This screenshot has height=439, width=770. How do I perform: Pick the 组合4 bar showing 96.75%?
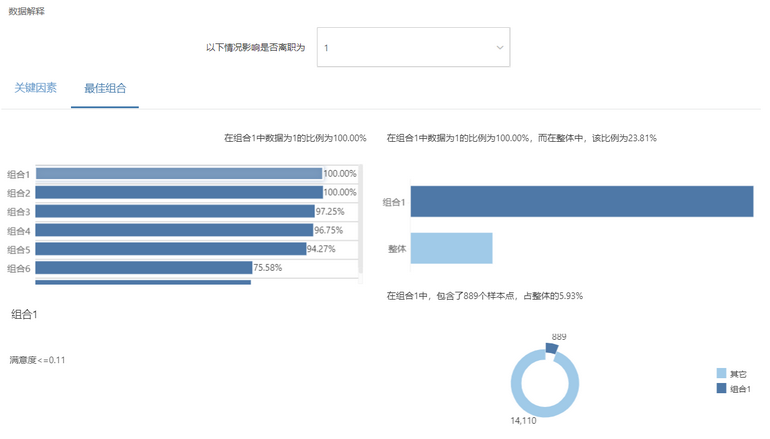pos(174,230)
